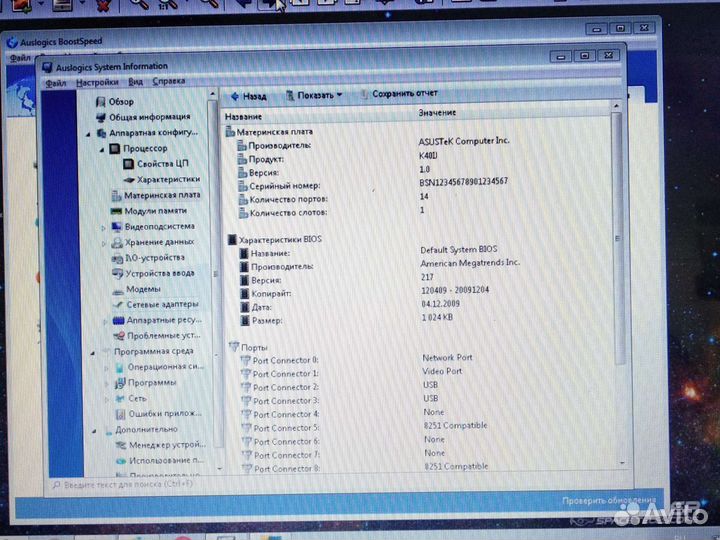Click the Свойства ЦП icon
The height and width of the screenshot is (540, 720).
pyautogui.click(x=129, y=164)
